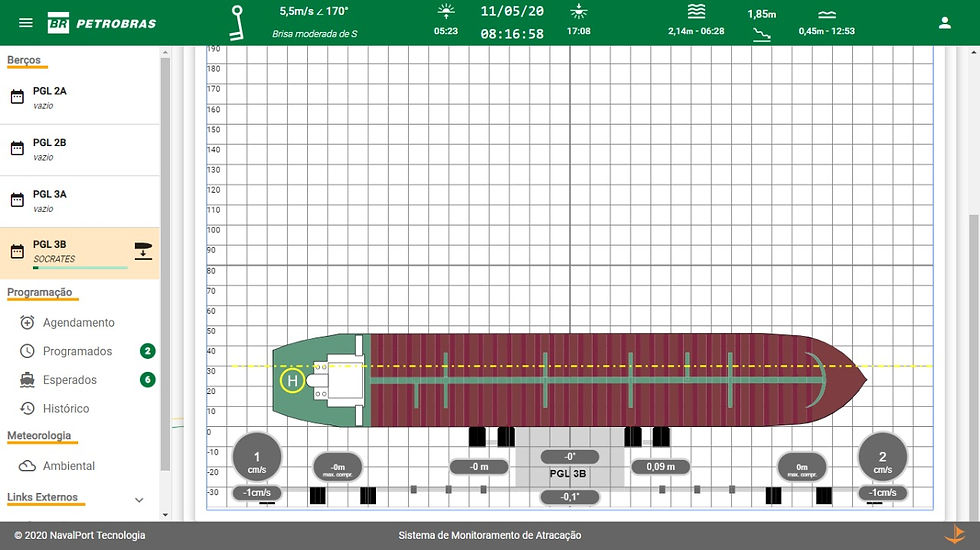Click the low tide icon above 0,45m
The image size is (980, 550).
click(x=826, y=14)
